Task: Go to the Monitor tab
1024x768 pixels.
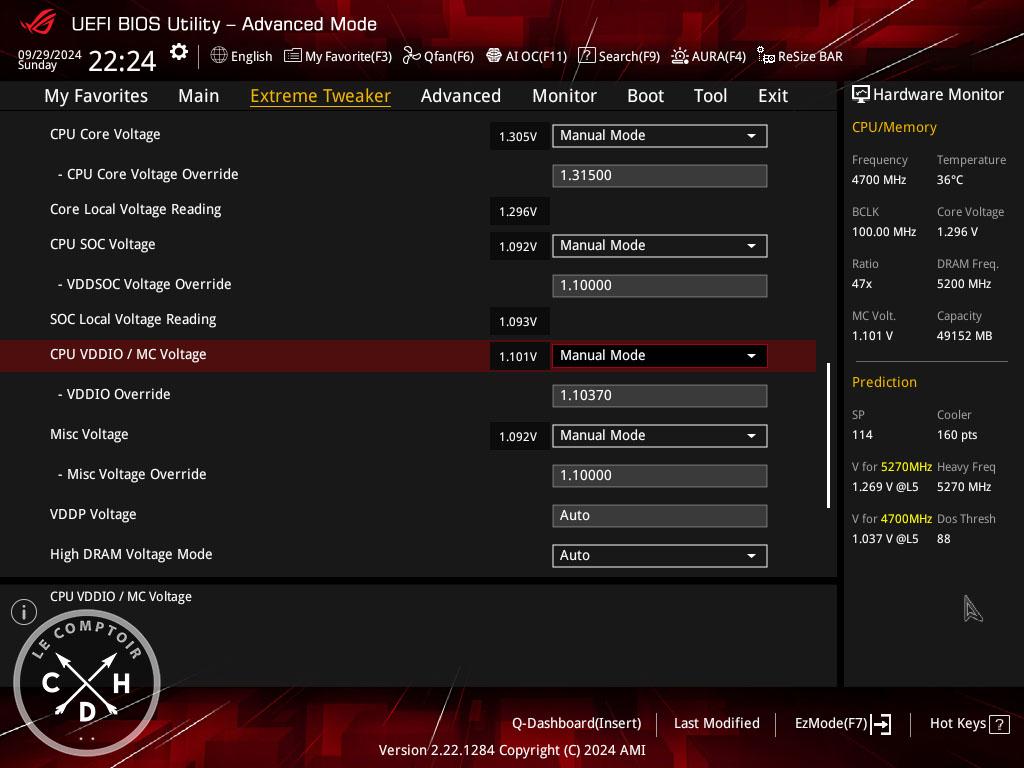Action: [564, 96]
